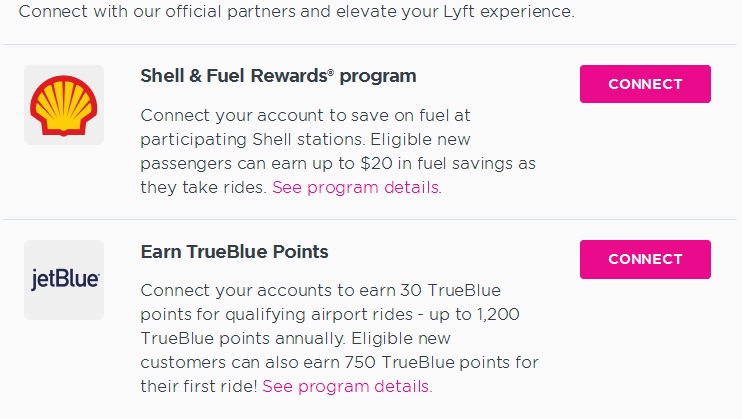Connect the Shell Fuel Rewards account

coord(645,84)
